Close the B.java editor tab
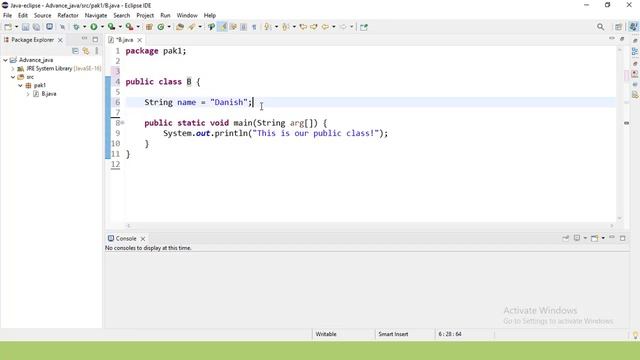 tap(140, 40)
